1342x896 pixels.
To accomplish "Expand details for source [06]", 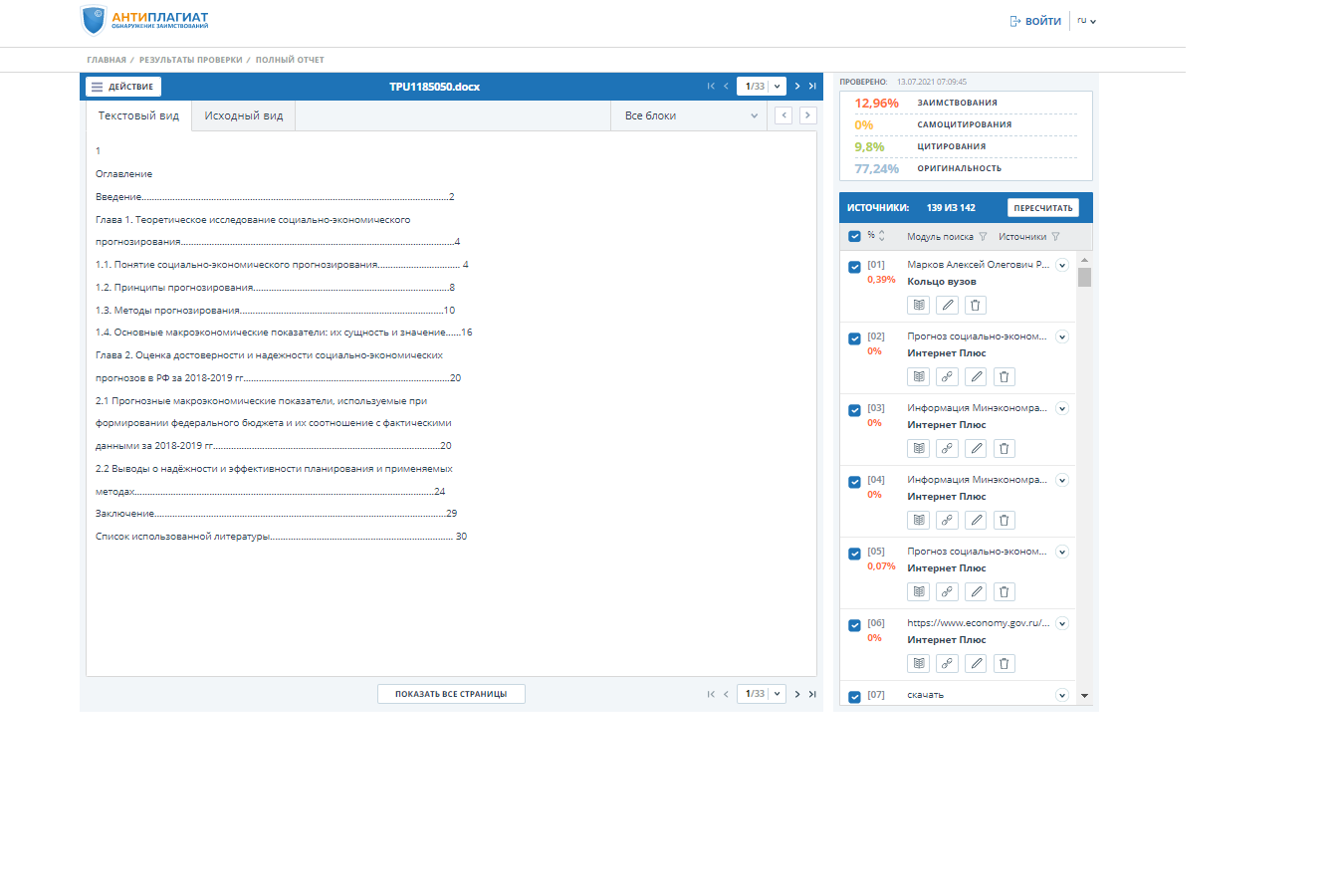I will click(1062, 623).
